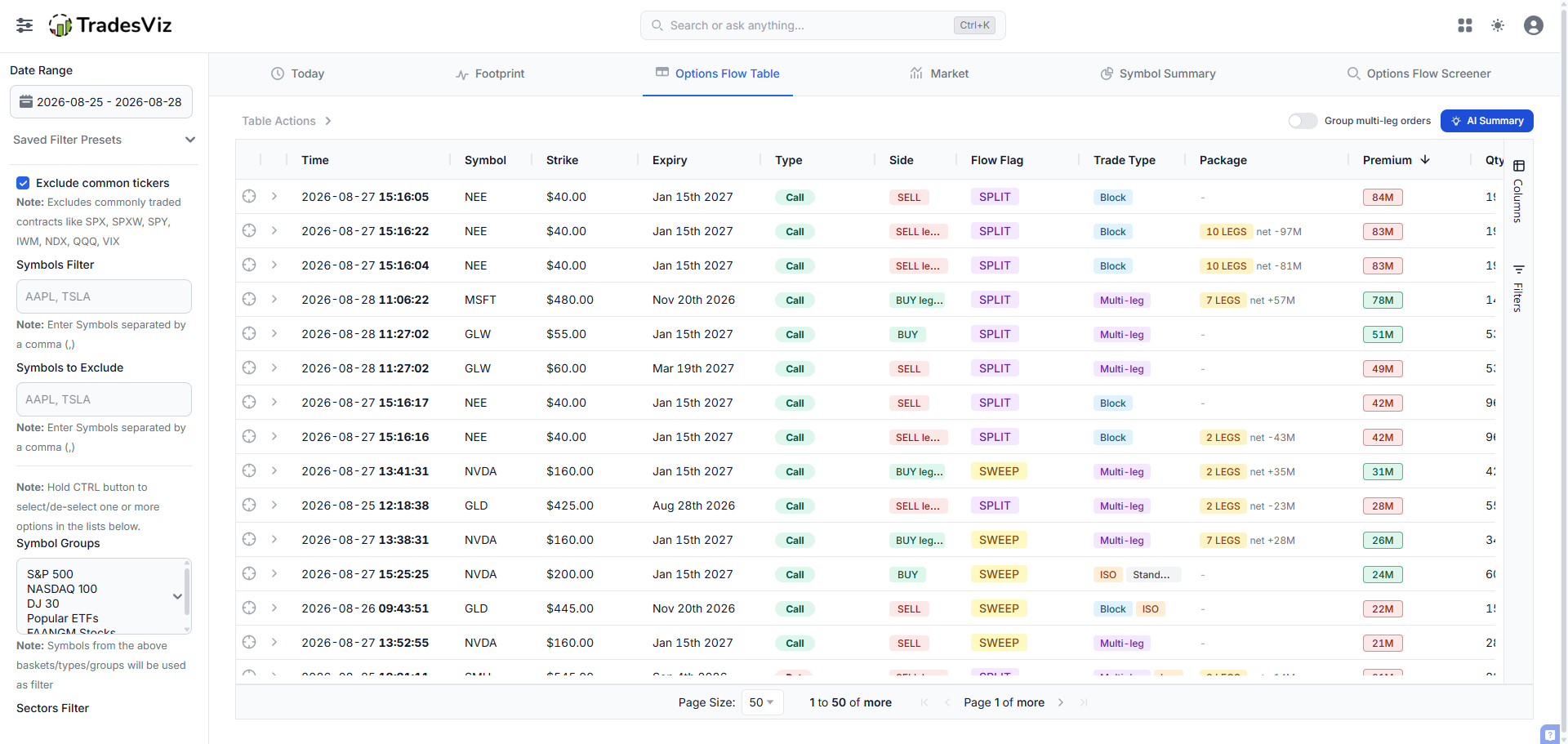Viewport: 1568px width, 744px height.
Task: Select S&P 500 in Symbol Groups
Action: (x=50, y=574)
